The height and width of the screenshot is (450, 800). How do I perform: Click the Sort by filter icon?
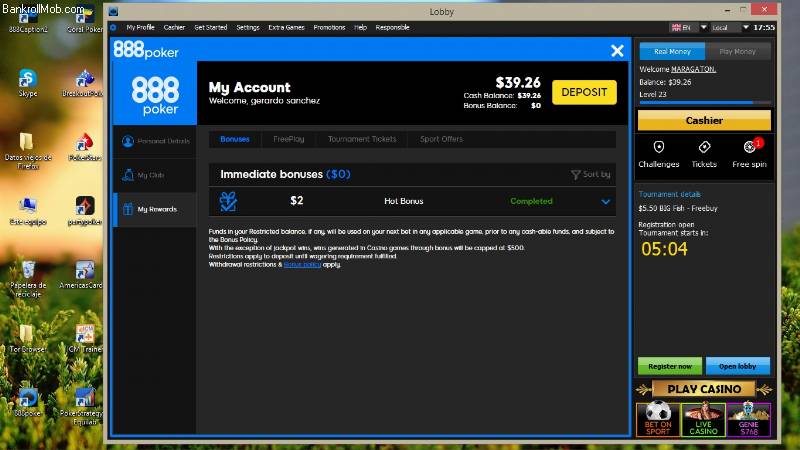(x=576, y=174)
